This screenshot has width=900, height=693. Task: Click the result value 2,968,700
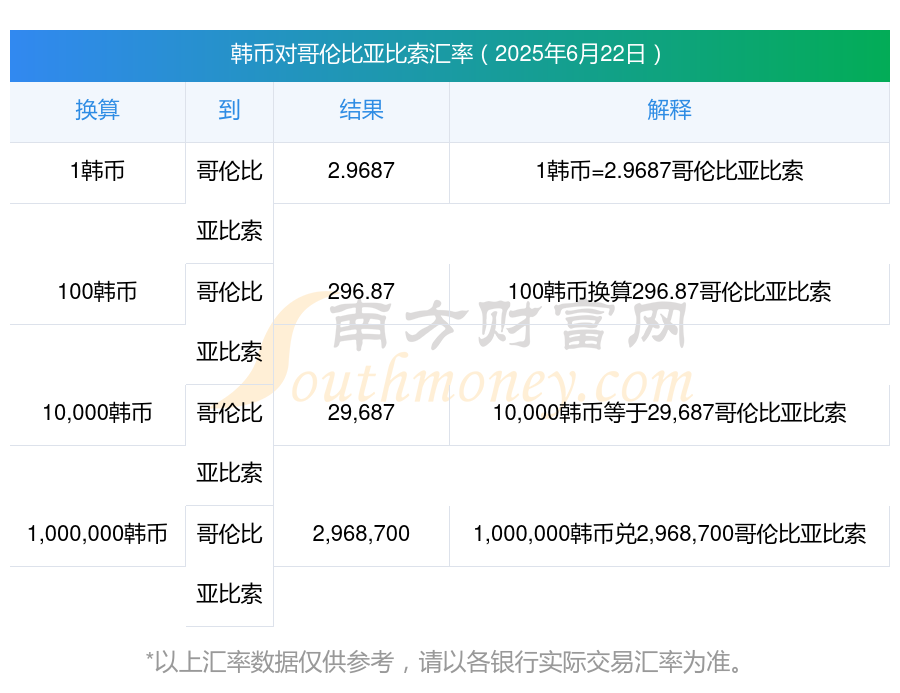pyautogui.click(x=361, y=534)
